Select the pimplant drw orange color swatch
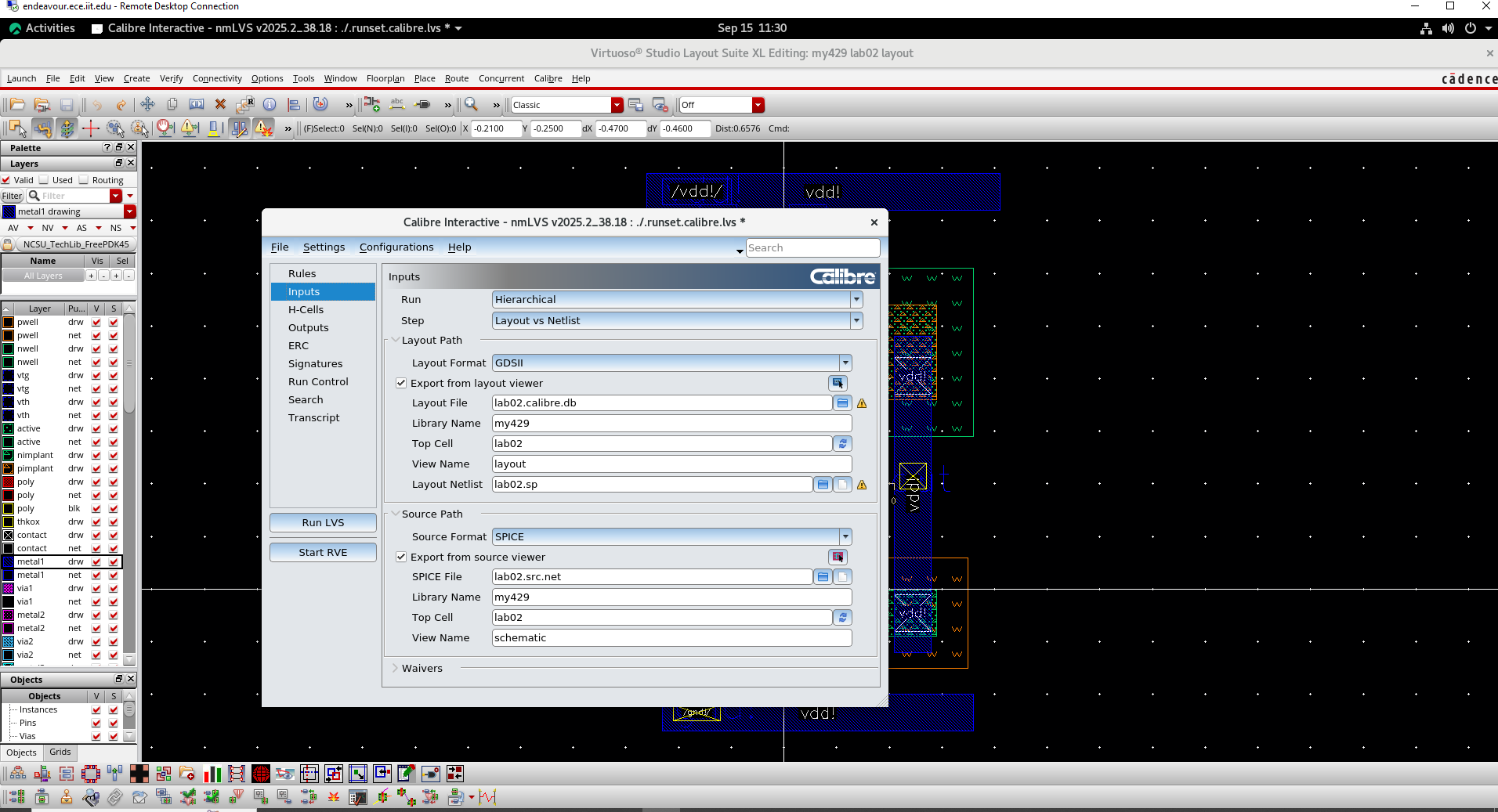 click(9, 469)
